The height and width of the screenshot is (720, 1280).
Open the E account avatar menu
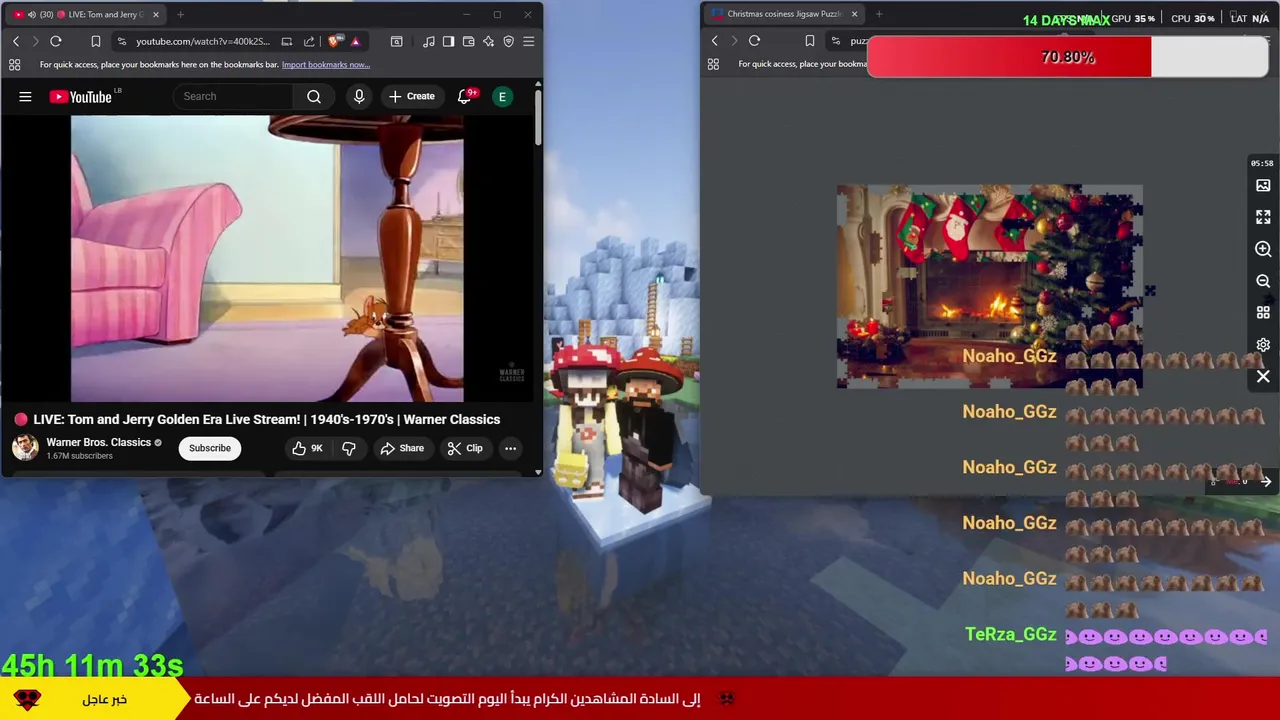pyautogui.click(x=503, y=96)
